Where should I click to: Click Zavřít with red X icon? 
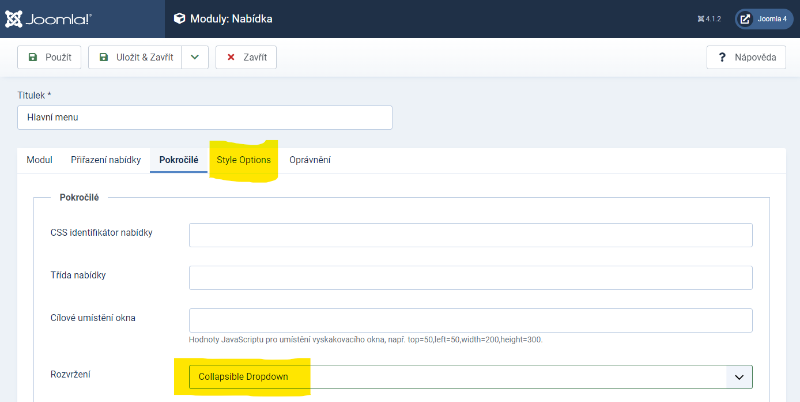[246, 57]
